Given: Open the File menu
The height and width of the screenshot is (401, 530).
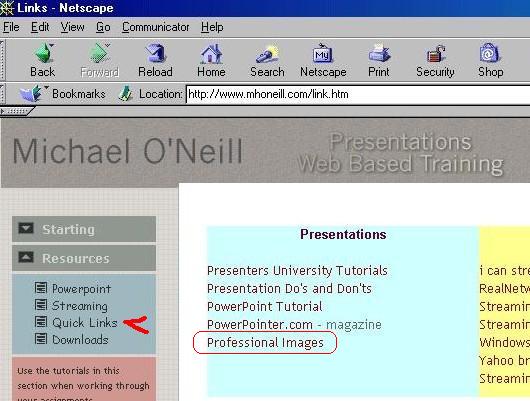Looking at the screenshot, I should pos(11,27).
